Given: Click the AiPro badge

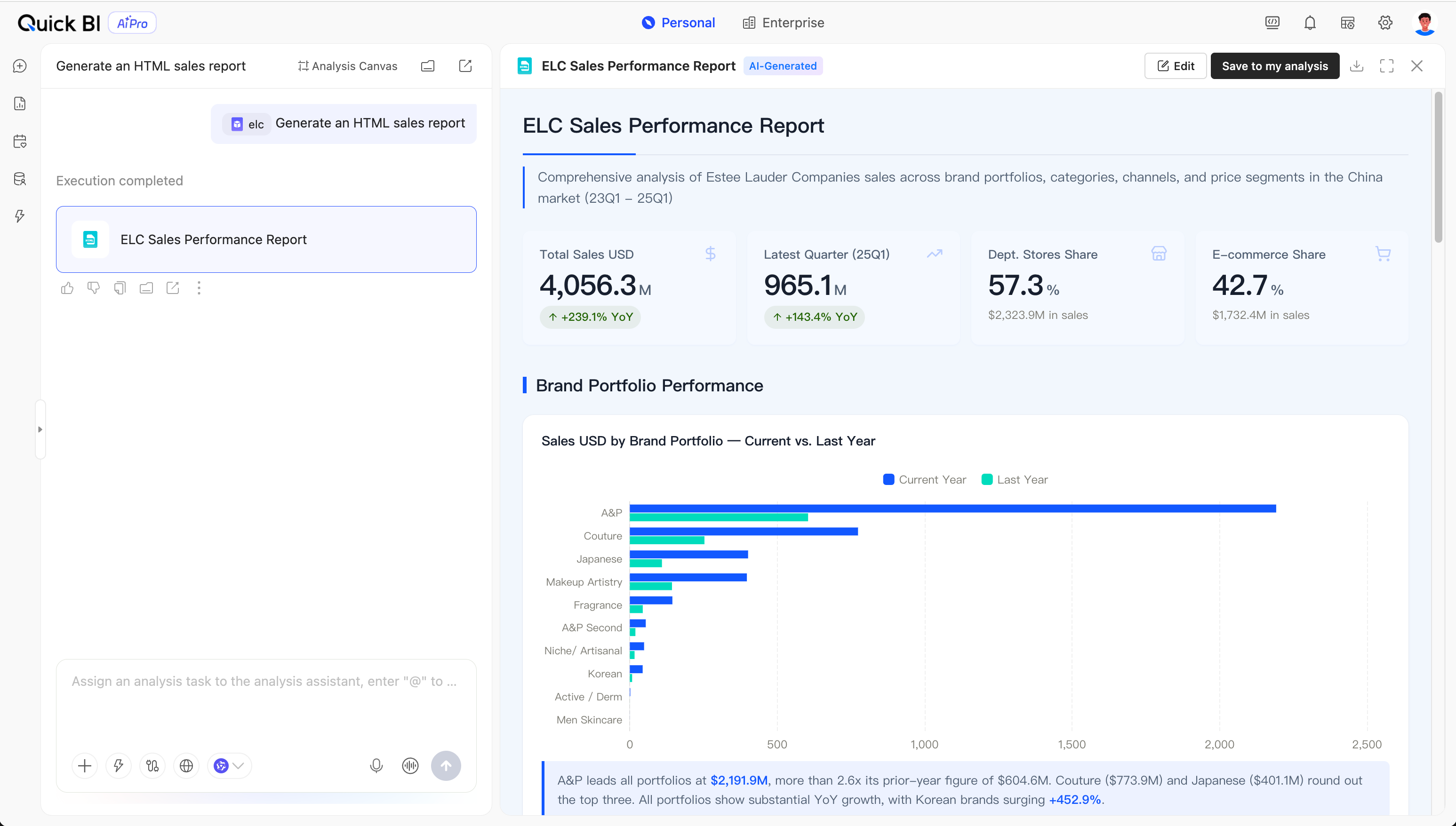Looking at the screenshot, I should click(x=132, y=23).
